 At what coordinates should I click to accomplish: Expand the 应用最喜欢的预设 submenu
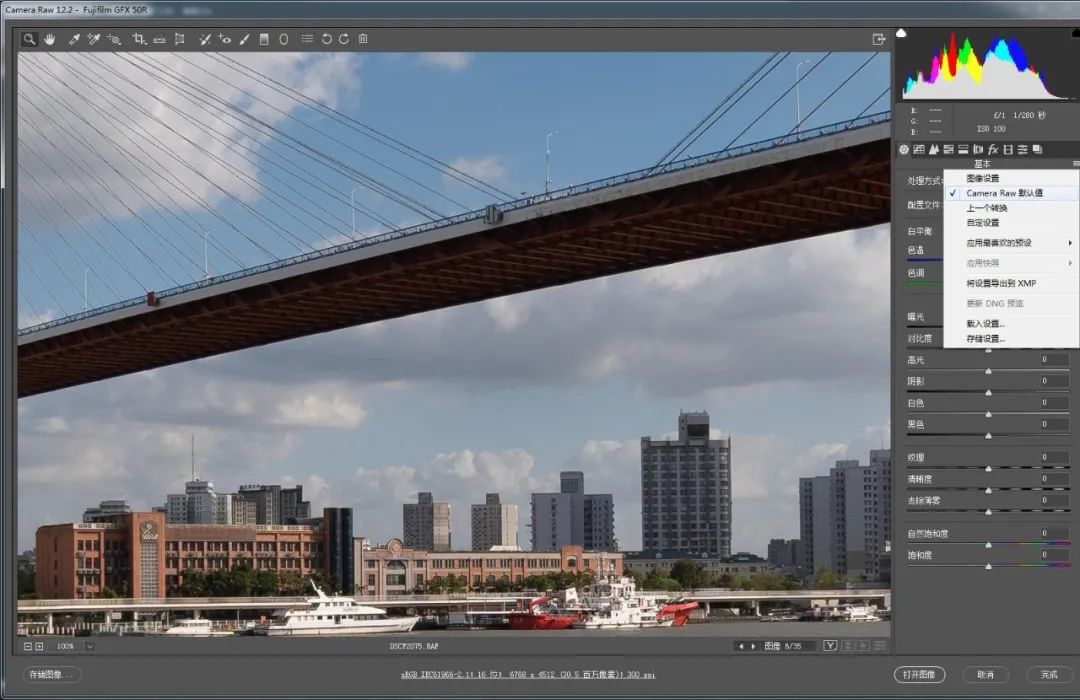click(1010, 243)
